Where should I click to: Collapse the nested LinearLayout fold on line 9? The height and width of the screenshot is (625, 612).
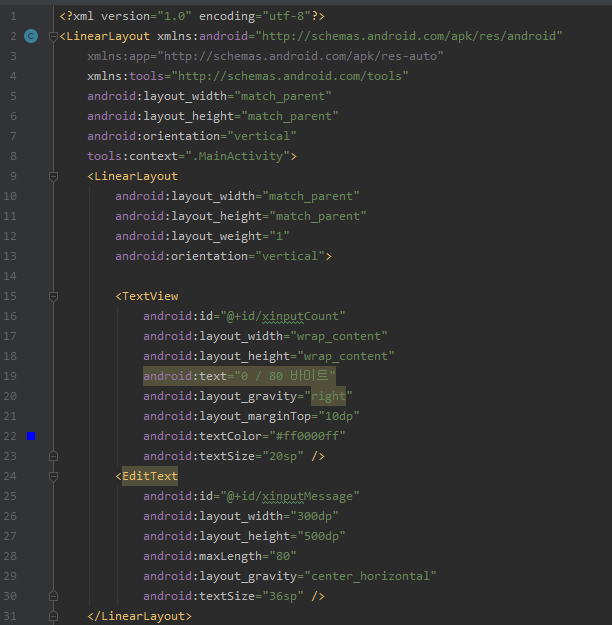[53, 176]
